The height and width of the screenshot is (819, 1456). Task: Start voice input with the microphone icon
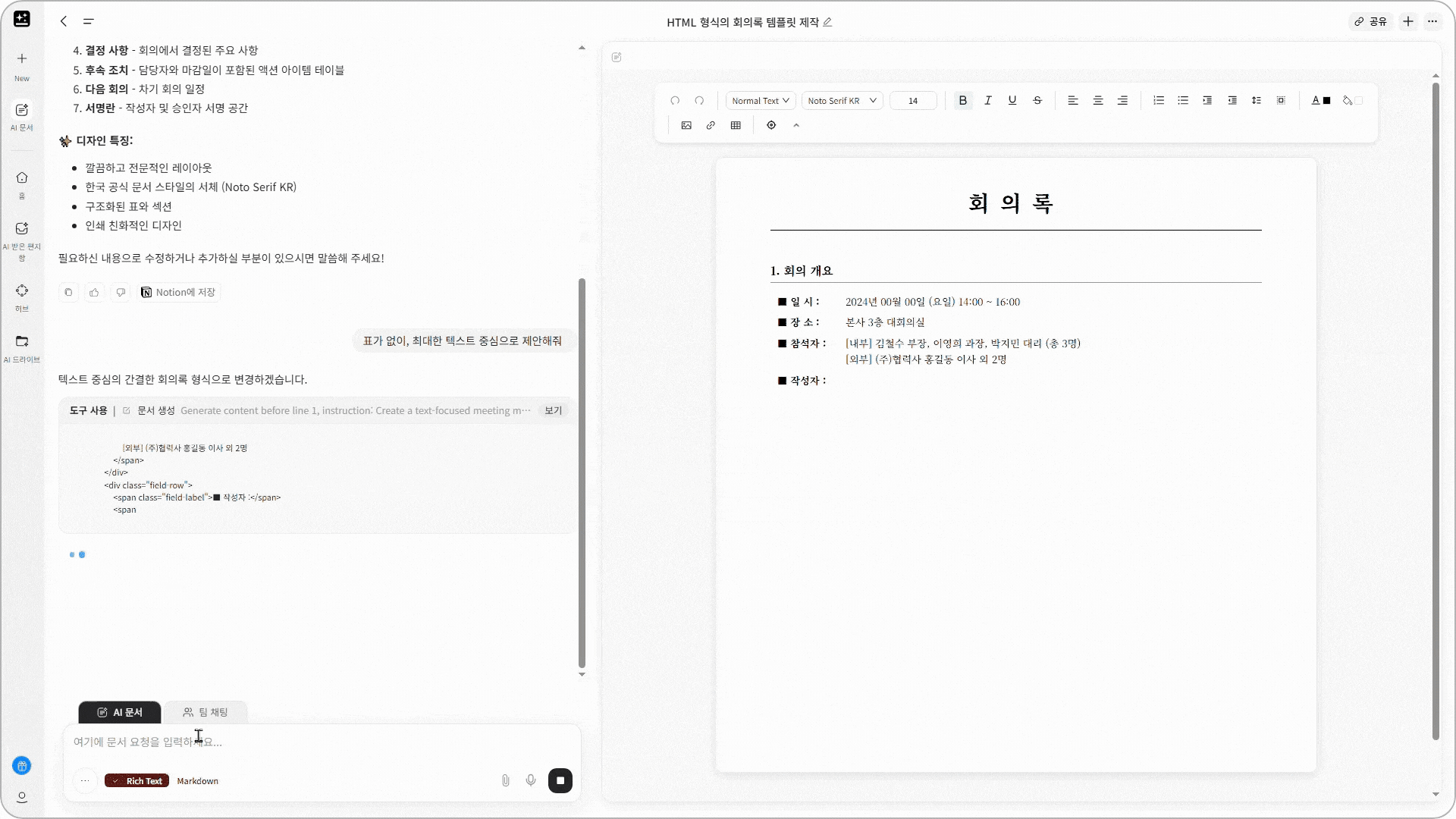(531, 780)
